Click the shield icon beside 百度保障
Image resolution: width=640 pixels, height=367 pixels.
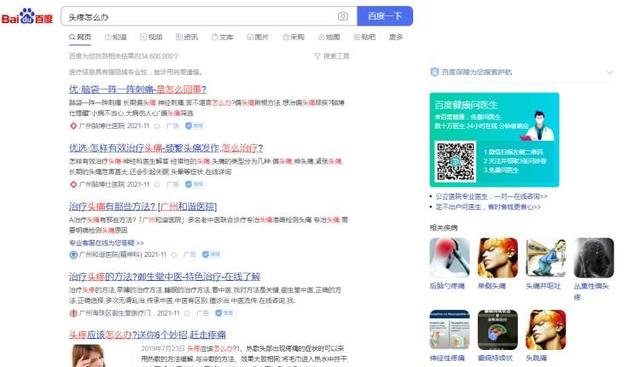[434, 72]
